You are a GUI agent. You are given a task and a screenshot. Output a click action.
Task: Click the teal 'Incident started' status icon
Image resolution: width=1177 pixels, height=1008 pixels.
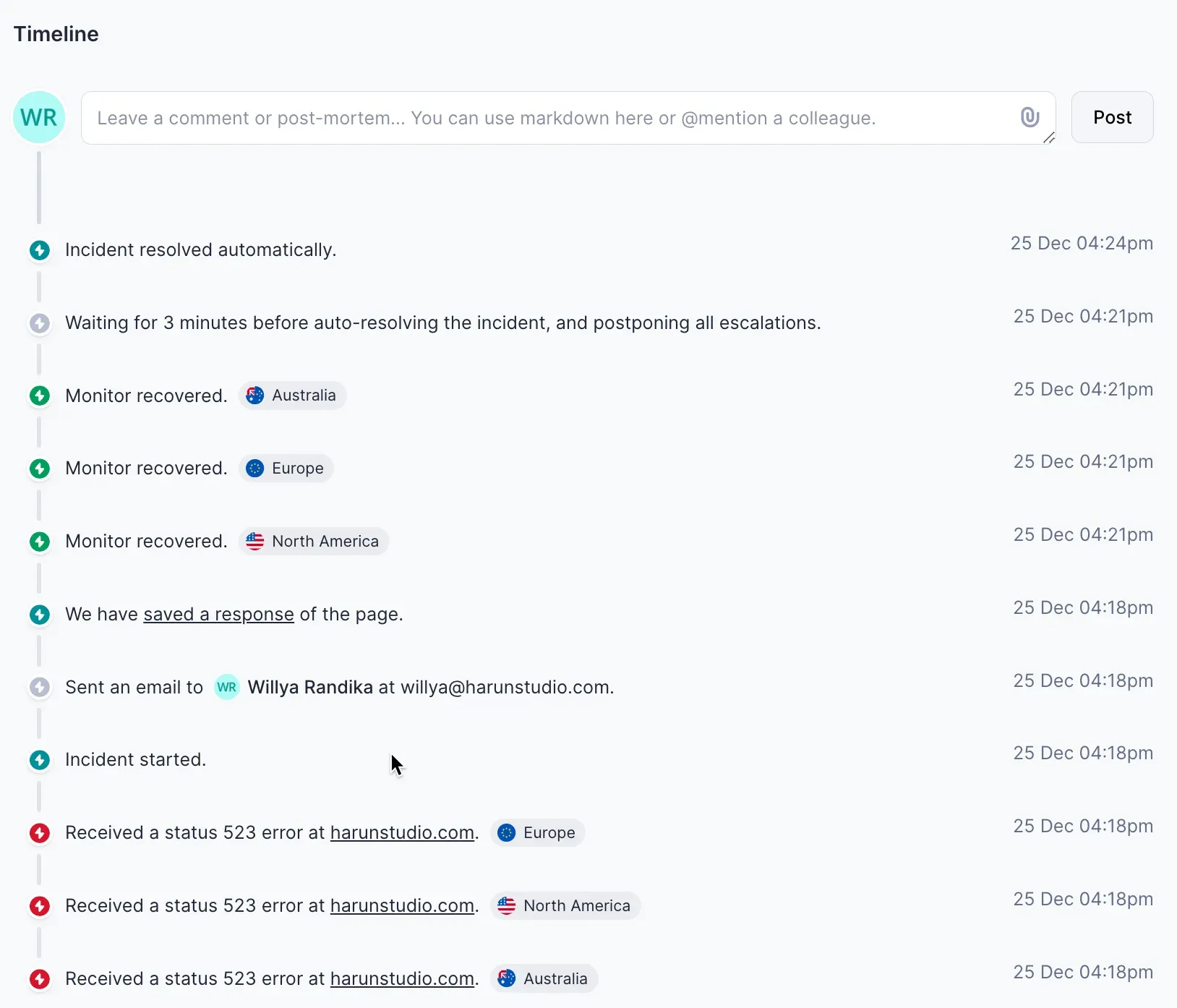(x=40, y=761)
